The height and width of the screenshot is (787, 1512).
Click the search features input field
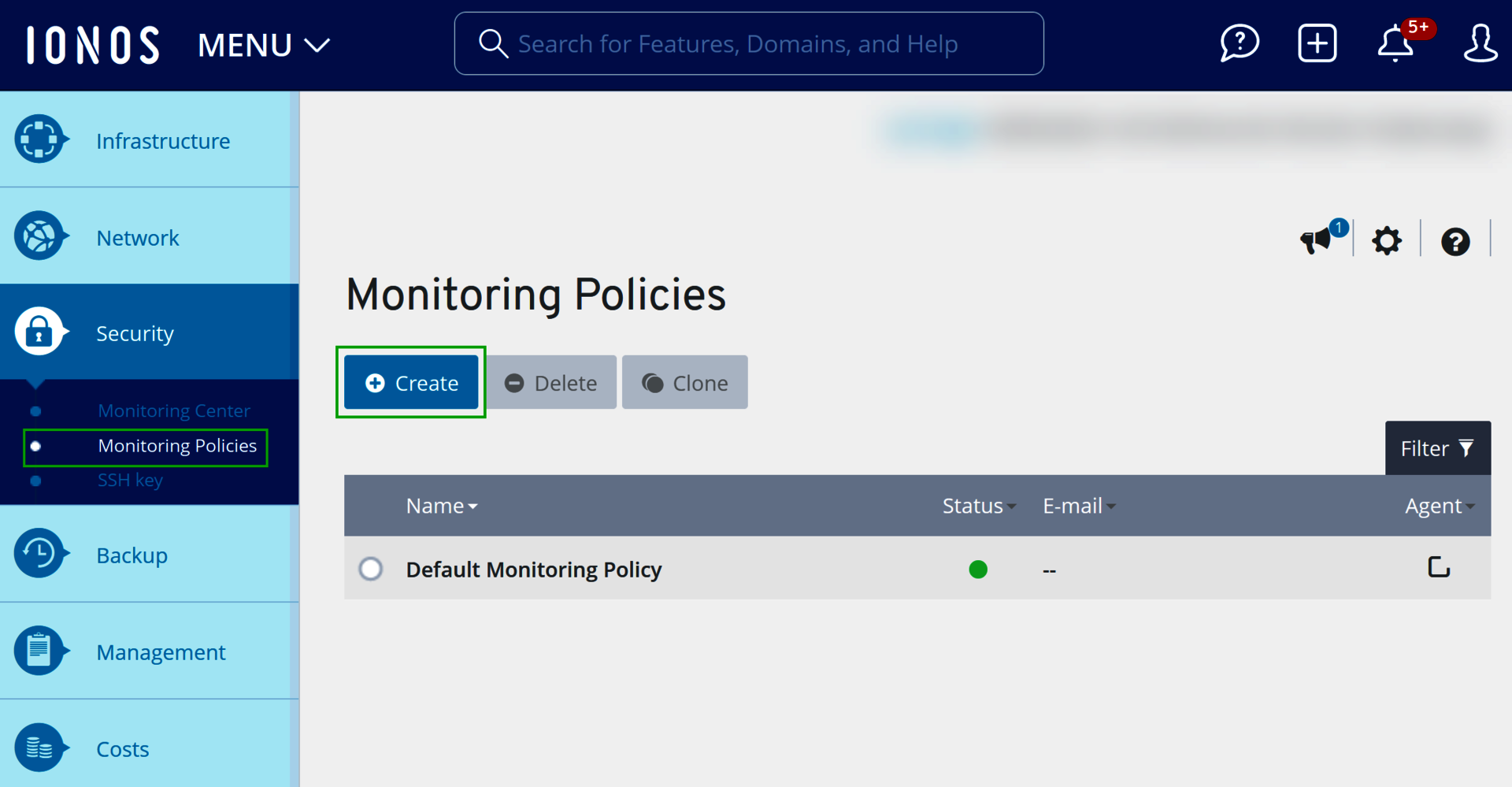pyautogui.click(x=748, y=44)
